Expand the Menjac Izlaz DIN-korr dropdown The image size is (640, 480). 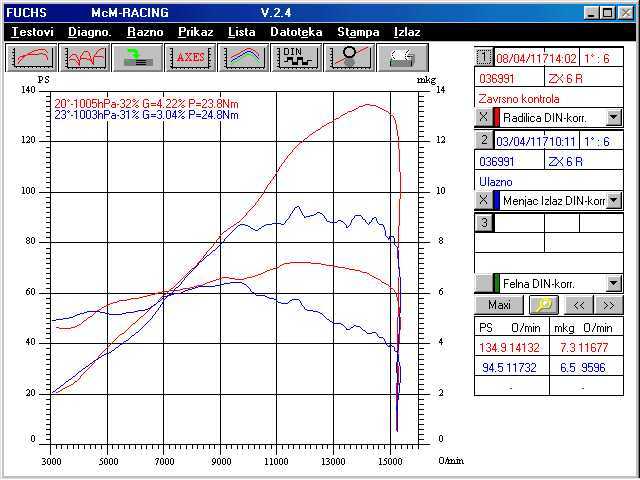point(614,200)
